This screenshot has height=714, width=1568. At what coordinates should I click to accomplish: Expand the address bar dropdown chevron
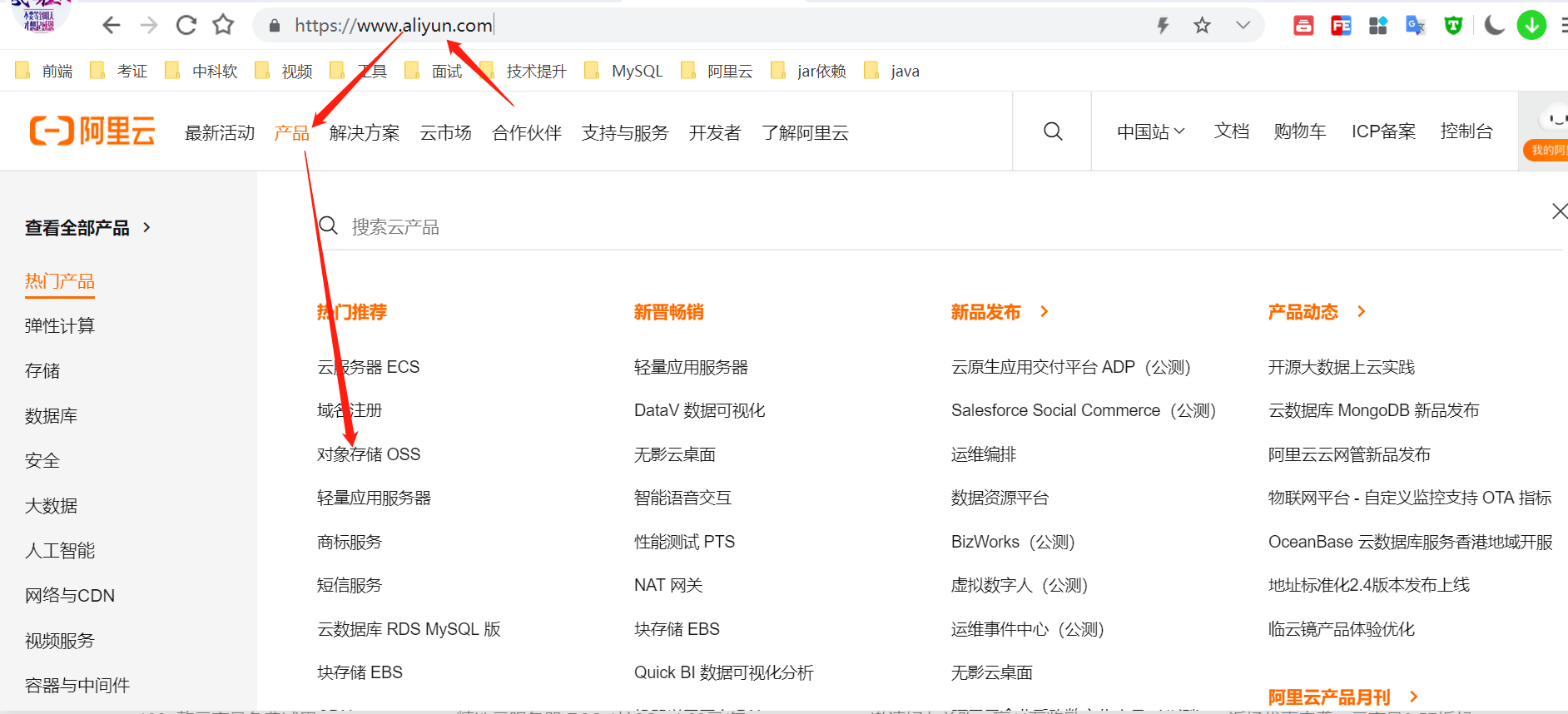(1243, 25)
